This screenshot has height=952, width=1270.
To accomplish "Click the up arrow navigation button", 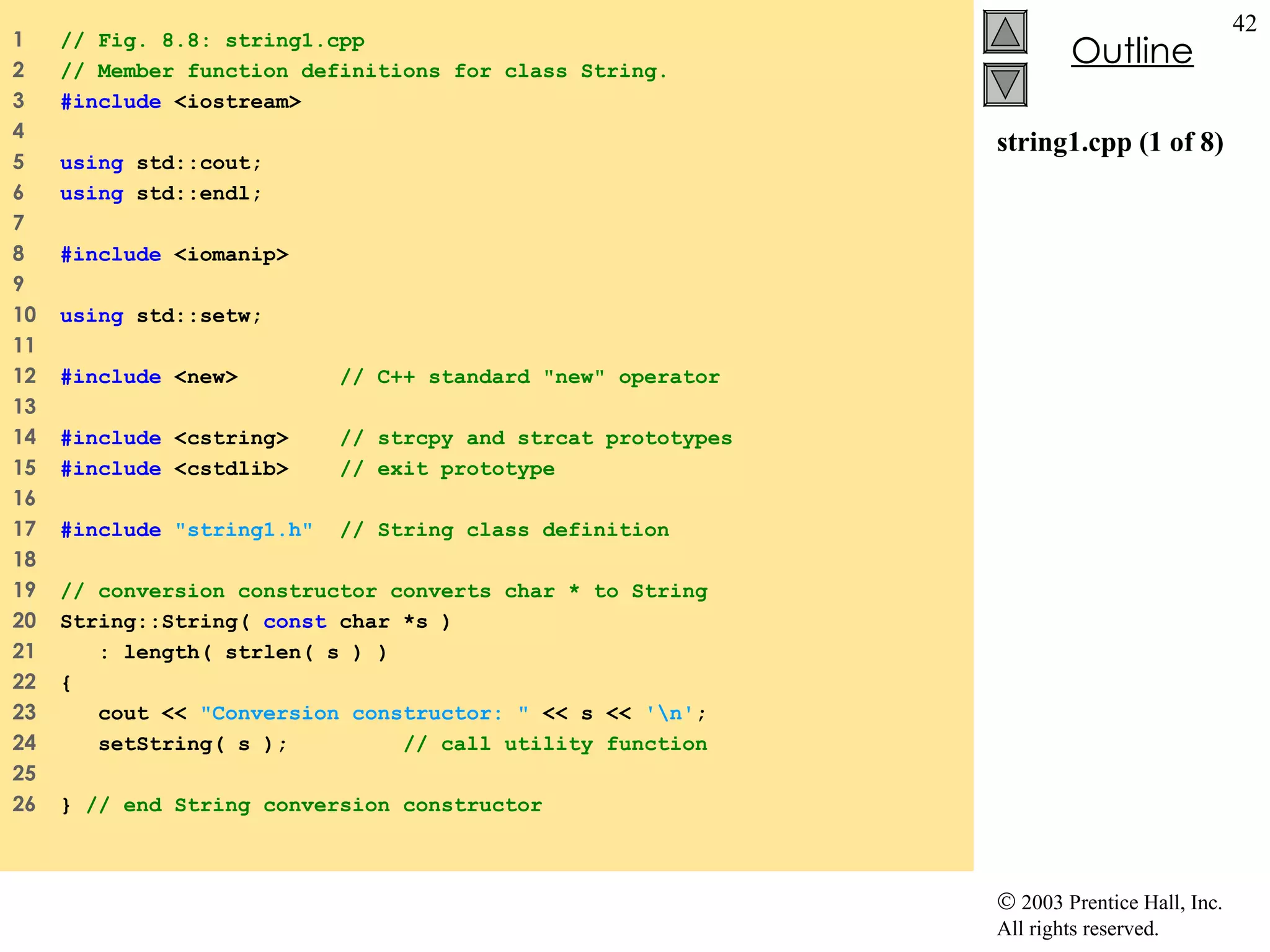I will [x=1005, y=32].
